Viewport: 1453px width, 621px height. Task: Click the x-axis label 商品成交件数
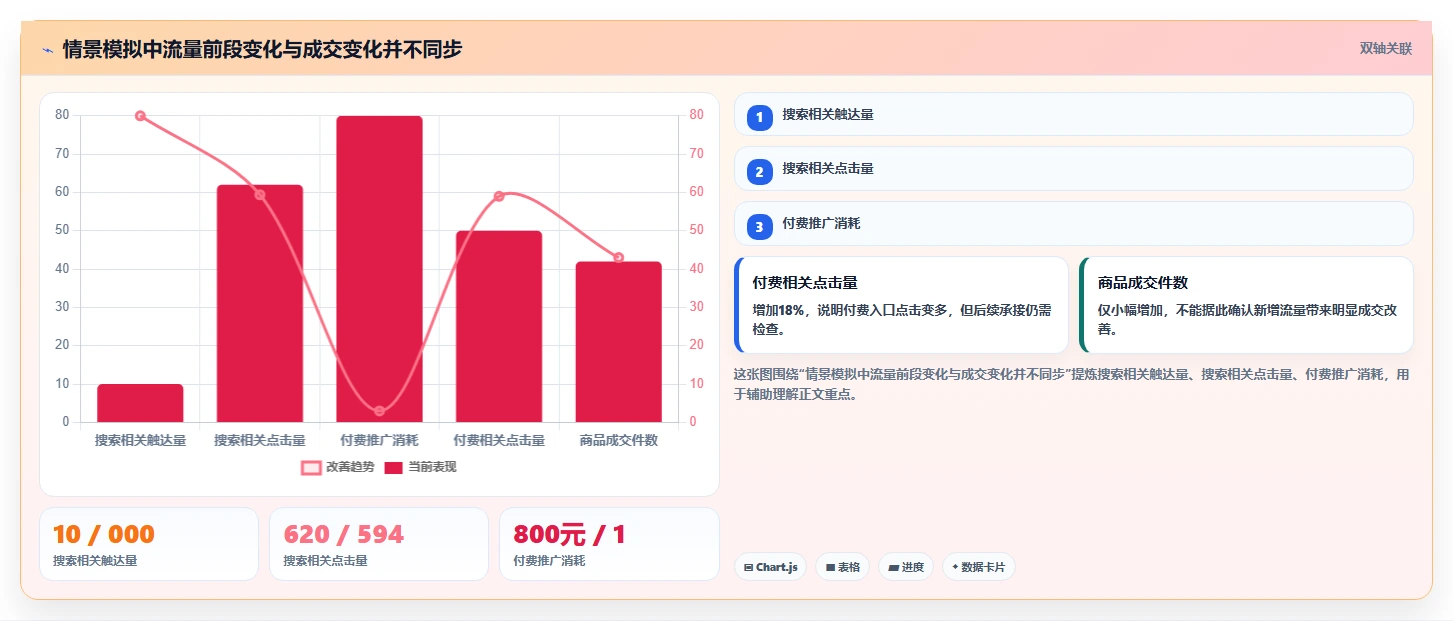(x=618, y=440)
